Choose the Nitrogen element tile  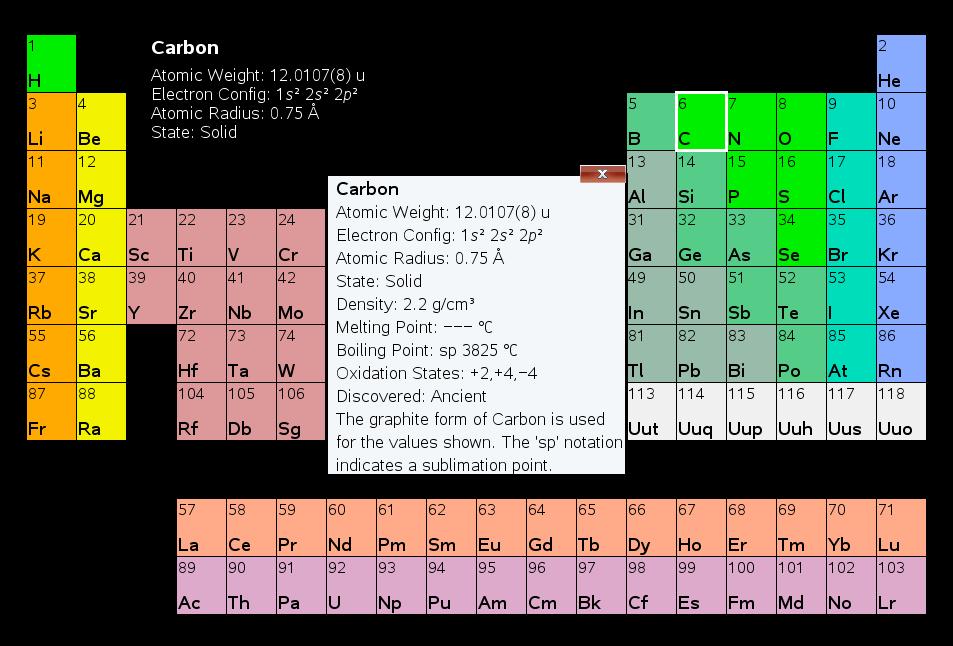tap(751, 121)
